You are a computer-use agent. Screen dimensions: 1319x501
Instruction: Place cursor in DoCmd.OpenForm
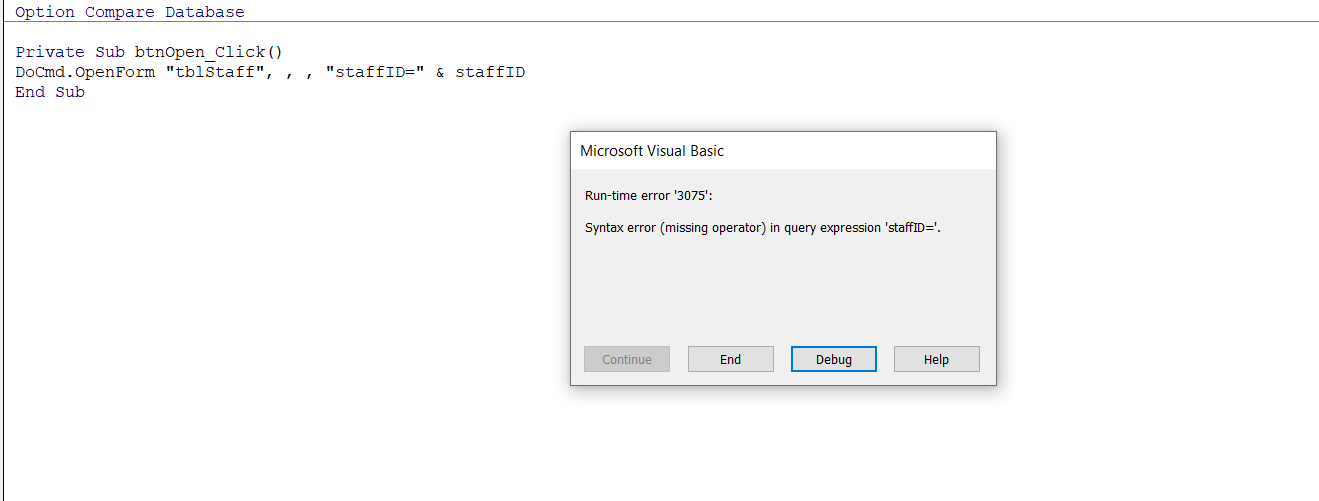pos(80,72)
